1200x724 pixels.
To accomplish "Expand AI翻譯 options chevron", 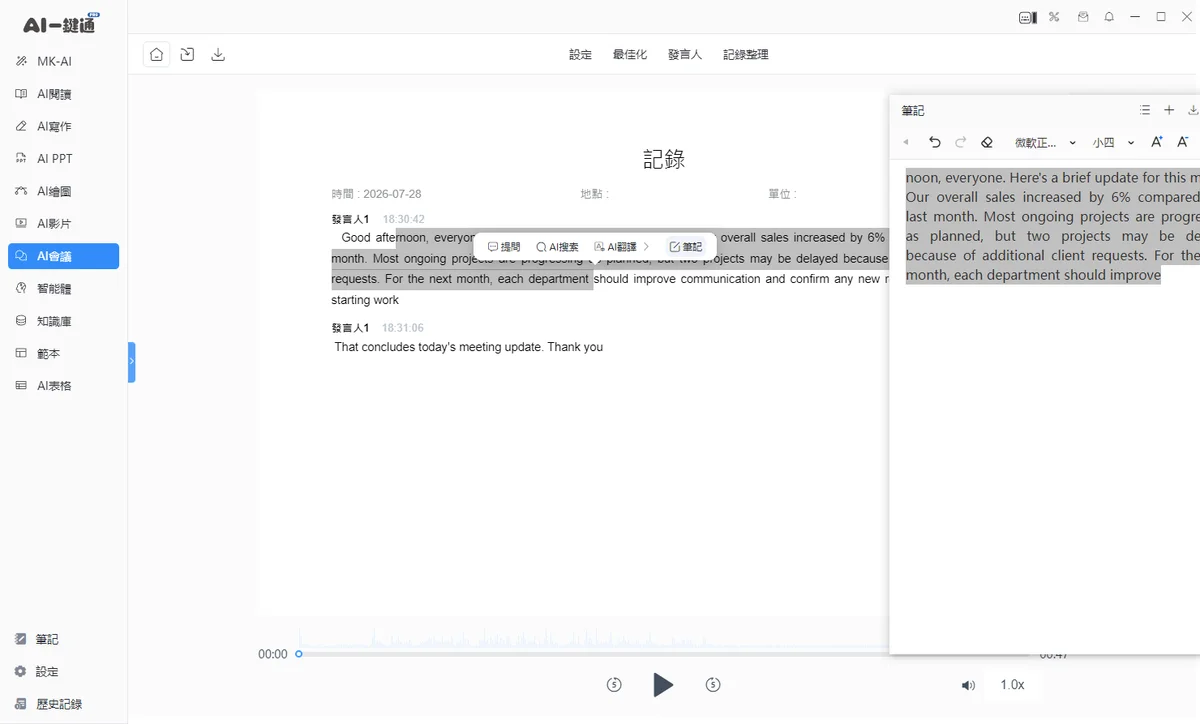I will (647, 247).
